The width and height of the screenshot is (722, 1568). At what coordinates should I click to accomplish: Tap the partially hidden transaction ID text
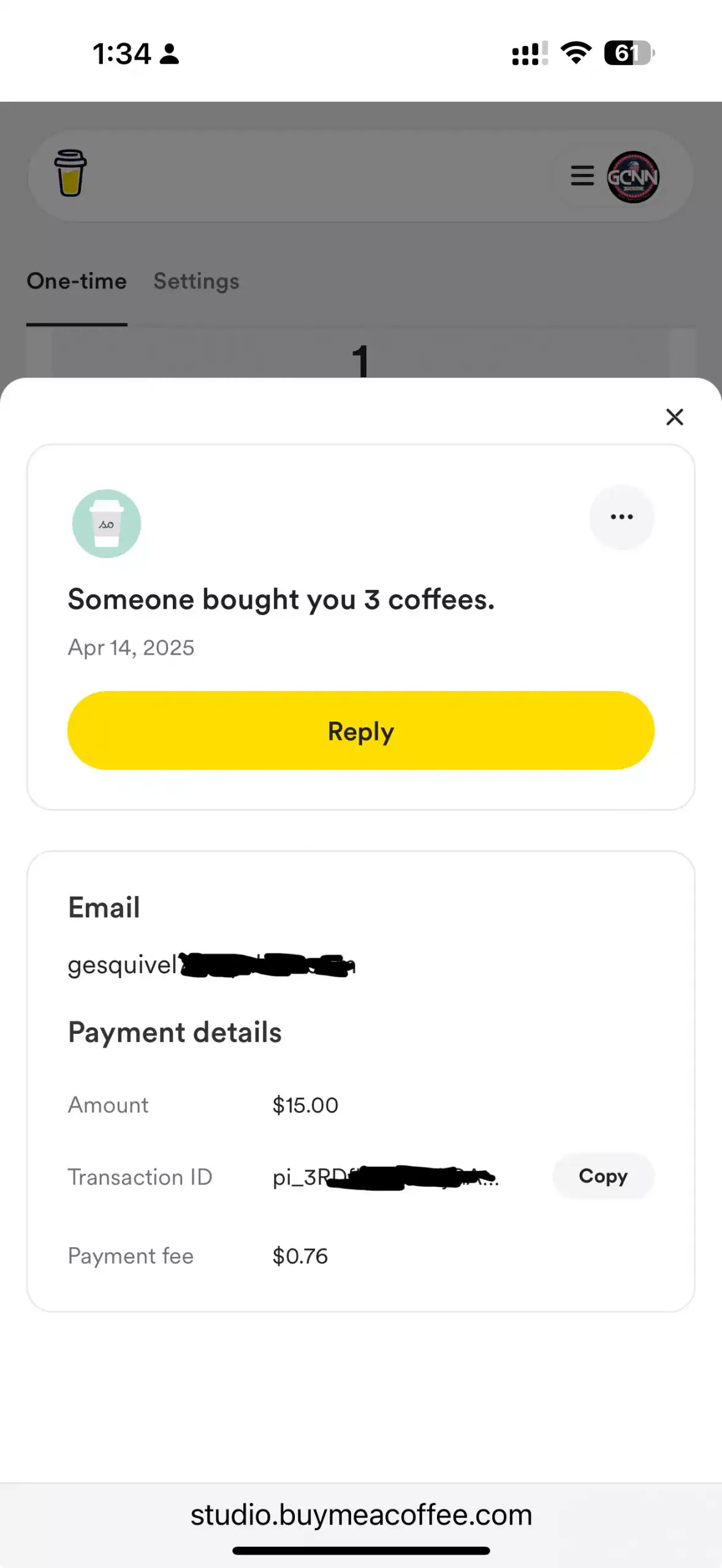tap(385, 1177)
